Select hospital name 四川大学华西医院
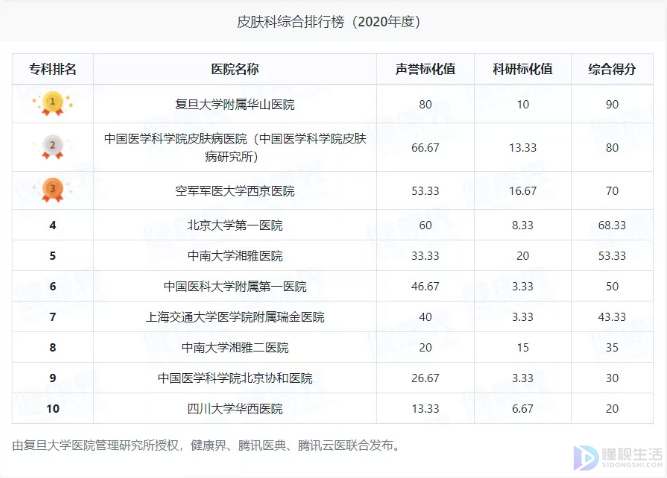The width and height of the screenshot is (667, 478). pos(235,409)
